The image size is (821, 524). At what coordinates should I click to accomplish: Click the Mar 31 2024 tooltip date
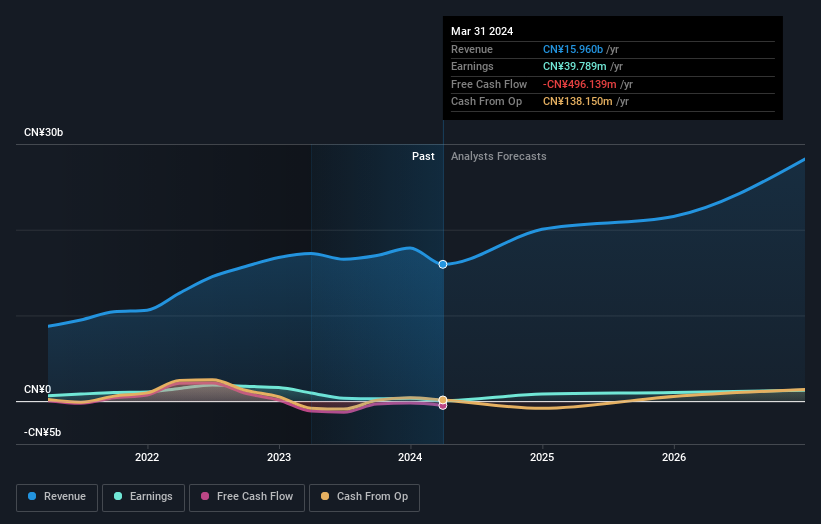[x=482, y=31]
